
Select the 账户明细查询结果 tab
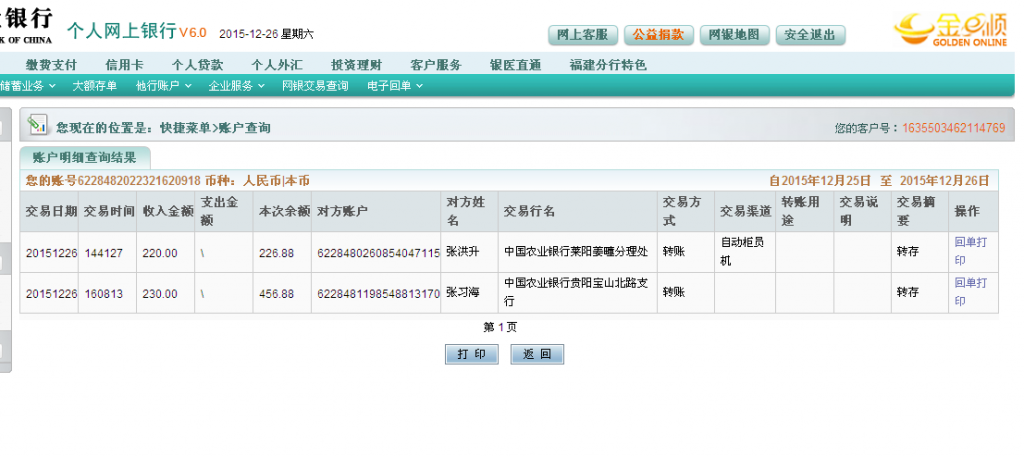(84, 157)
